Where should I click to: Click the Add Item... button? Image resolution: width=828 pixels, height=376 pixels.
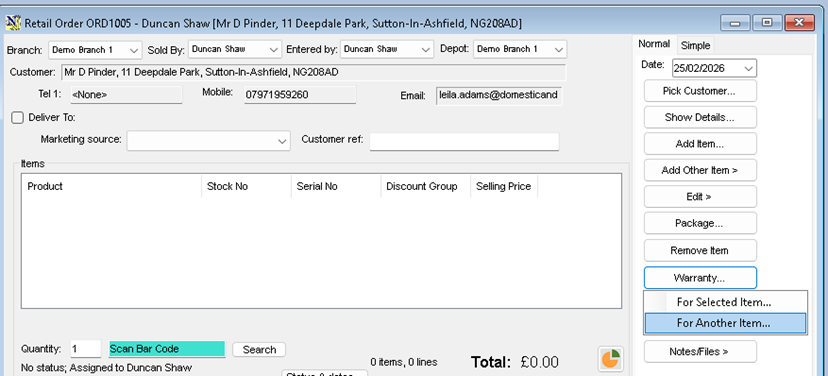(700, 144)
